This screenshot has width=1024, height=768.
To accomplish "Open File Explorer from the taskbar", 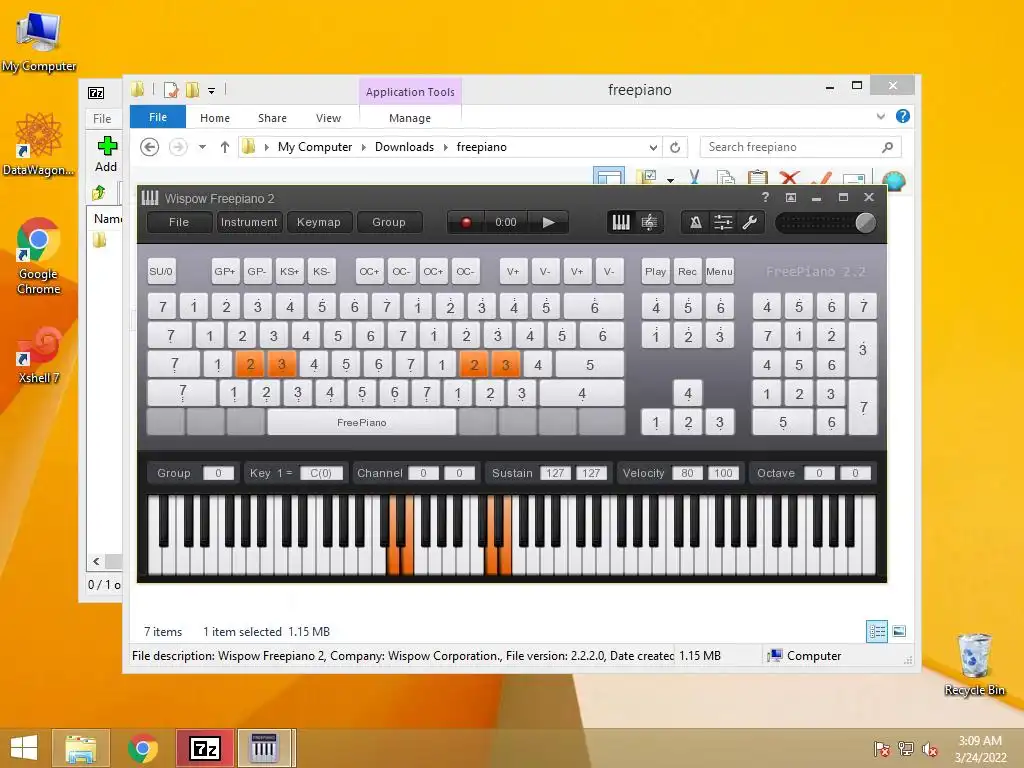I will pos(80,748).
